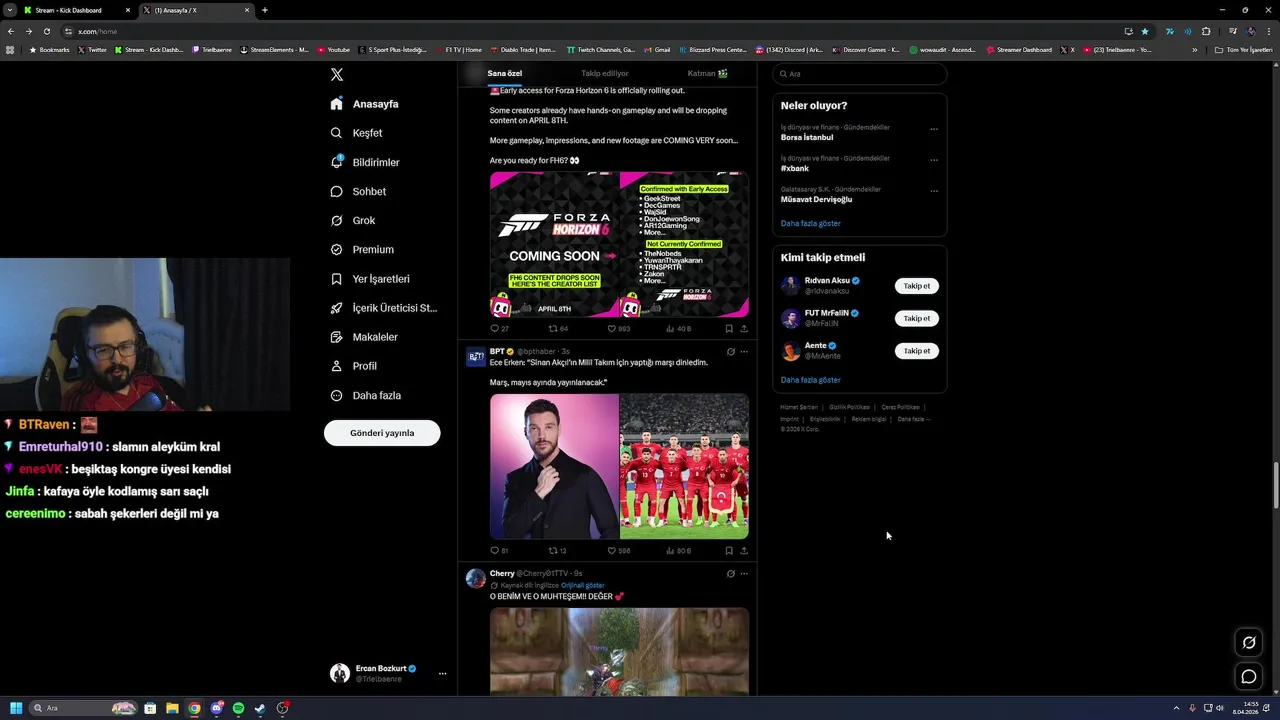1280x720 pixels.
Task: Share the BPT post
Action: tap(744, 550)
